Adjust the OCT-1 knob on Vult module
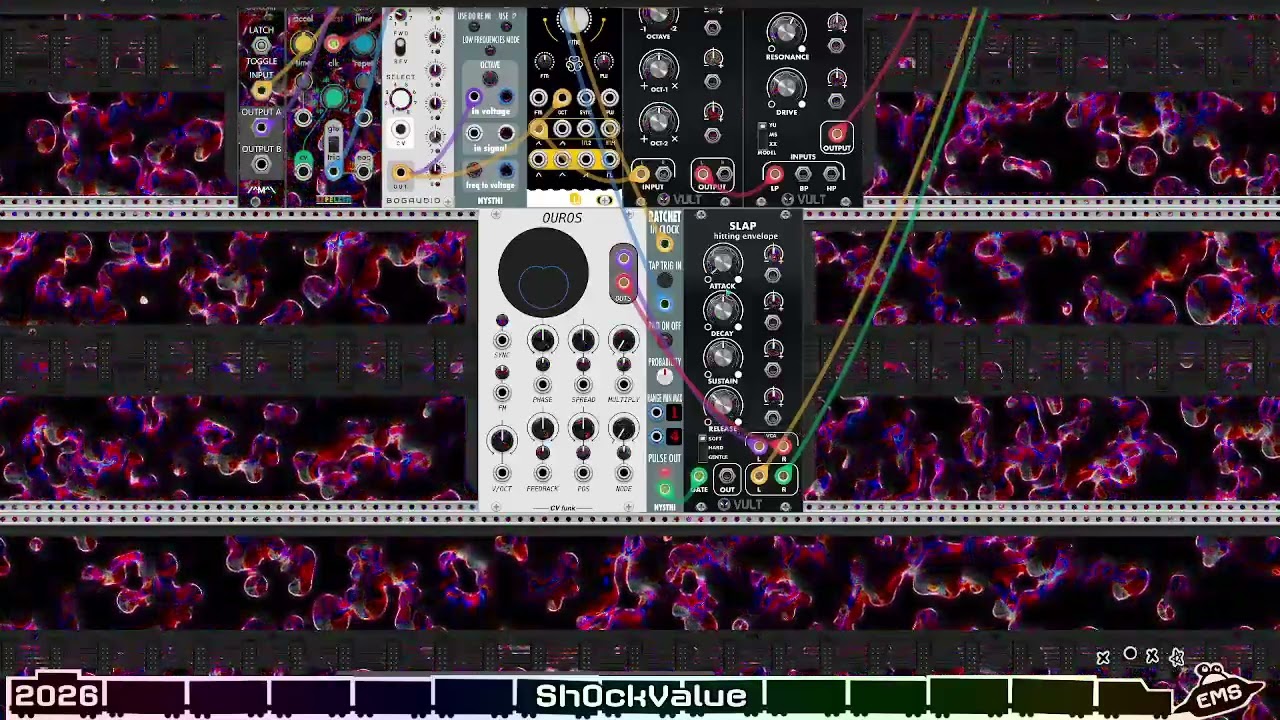Viewport: 1280px width, 720px height. pyautogui.click(x=657, y=67)
